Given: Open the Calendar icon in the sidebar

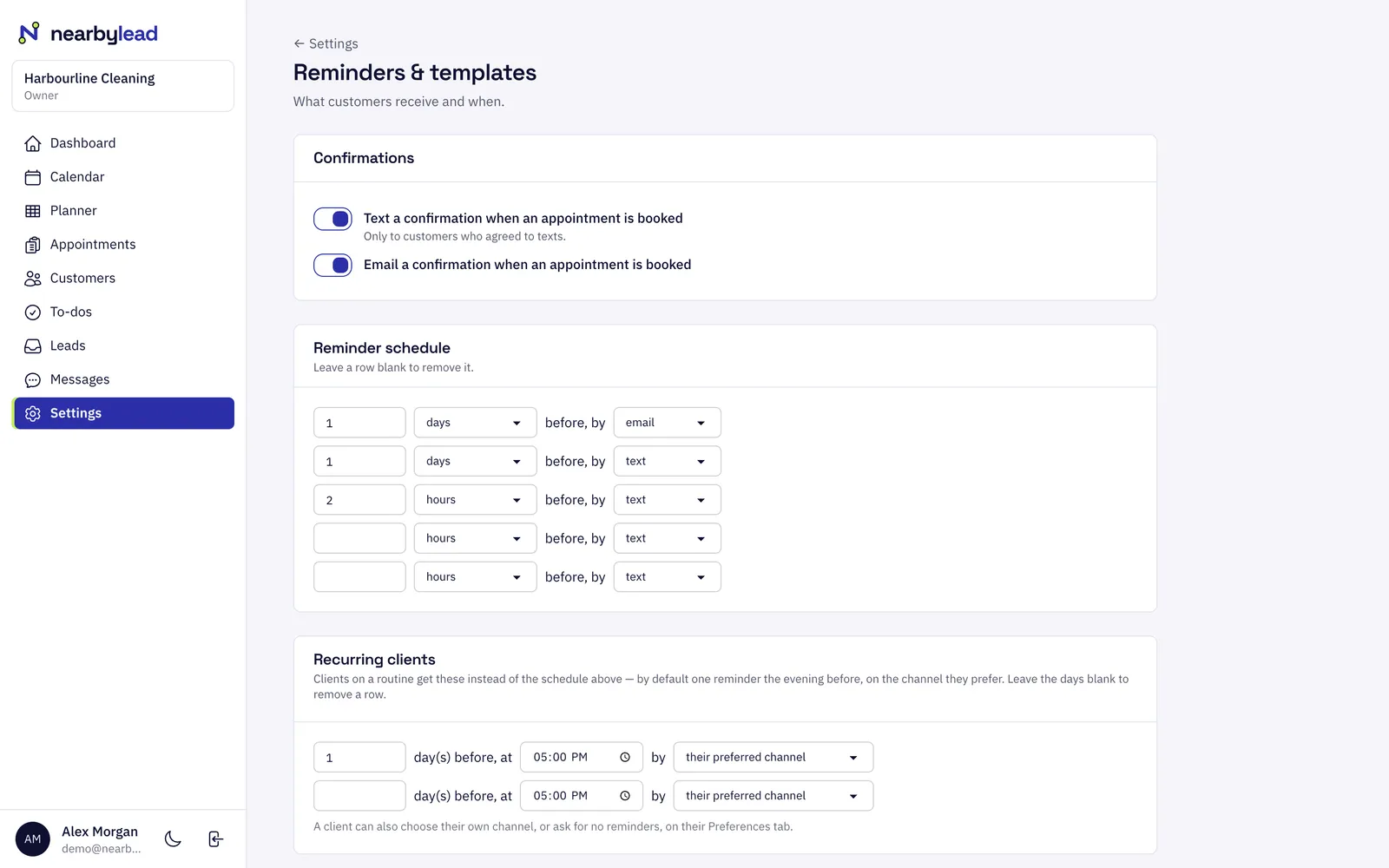Looking at the screenshot, I should 33,177.
